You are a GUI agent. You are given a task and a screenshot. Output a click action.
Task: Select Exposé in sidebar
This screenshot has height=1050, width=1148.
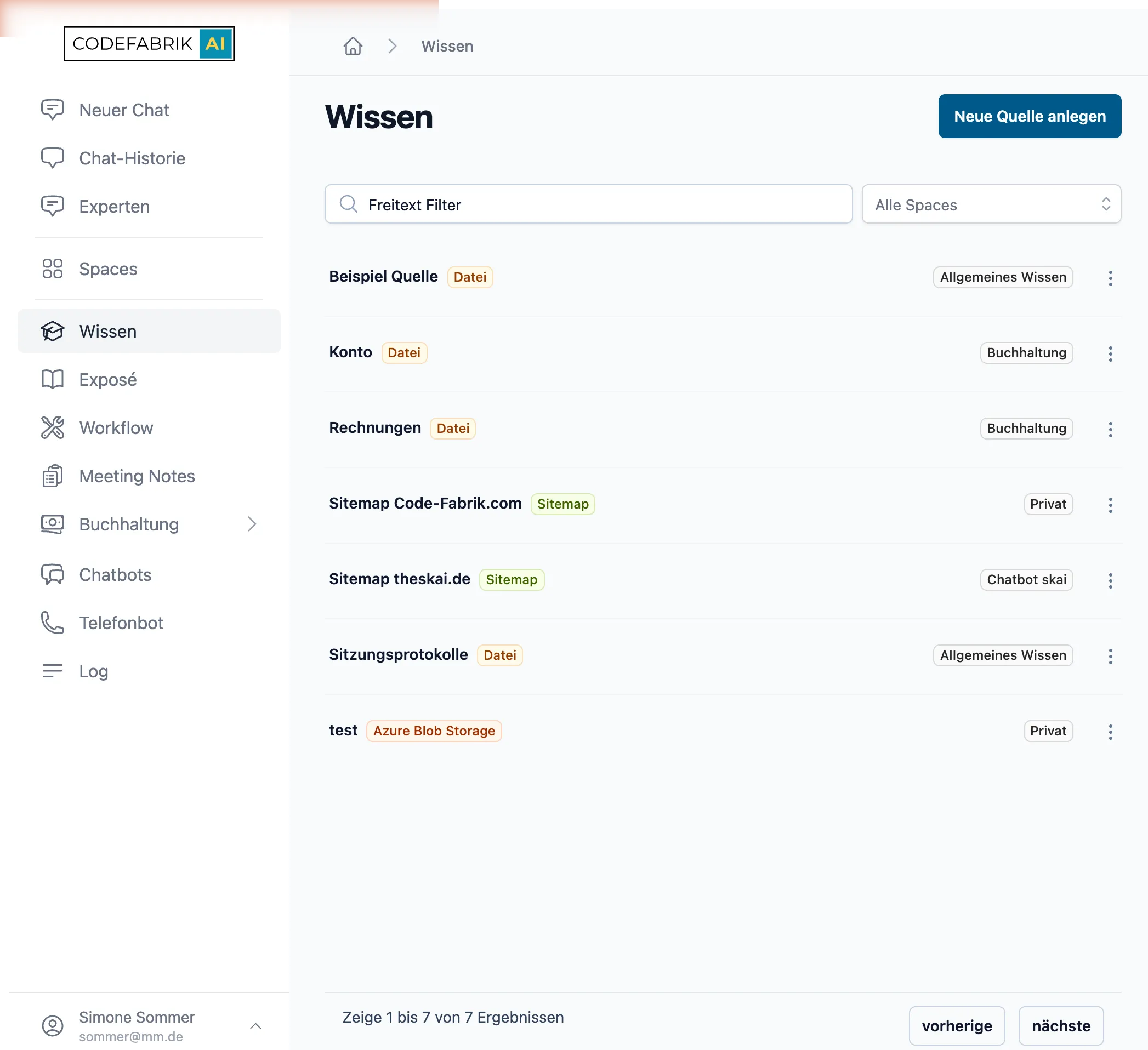(x=149, y=380)
